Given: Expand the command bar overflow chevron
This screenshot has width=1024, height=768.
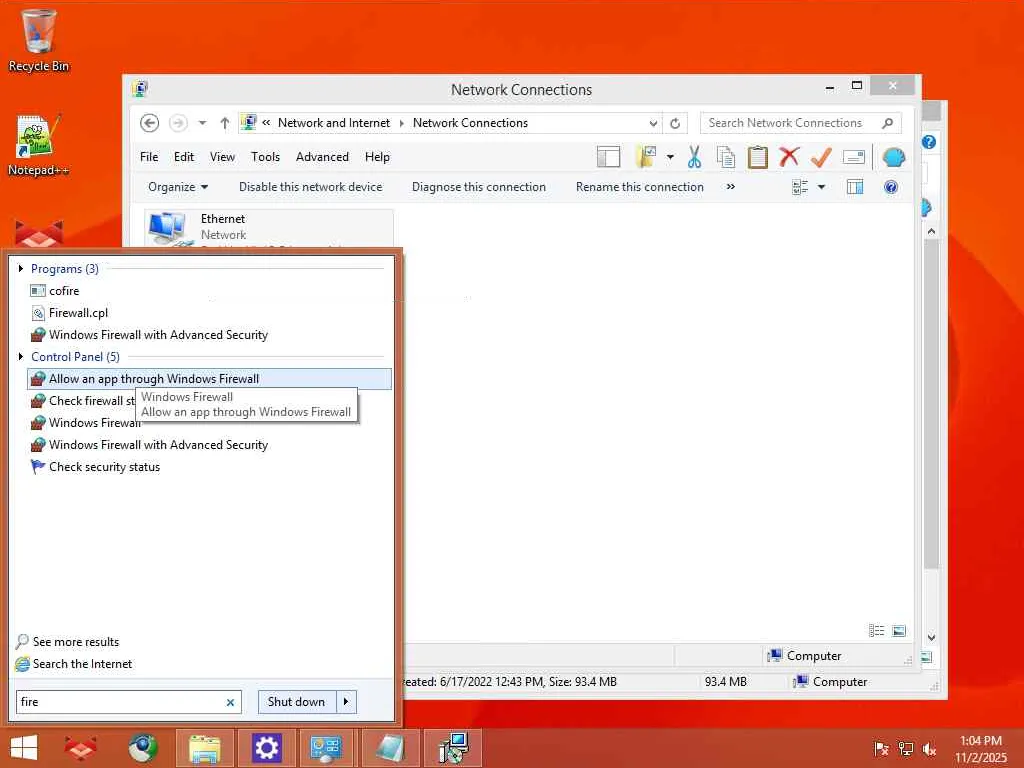Looking at the screenshot, I should pos(730,187).
